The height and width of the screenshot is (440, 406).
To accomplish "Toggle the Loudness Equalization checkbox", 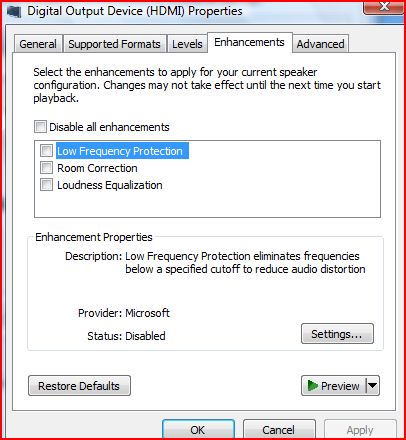I will pyautogui.click(x=46, y=185).
